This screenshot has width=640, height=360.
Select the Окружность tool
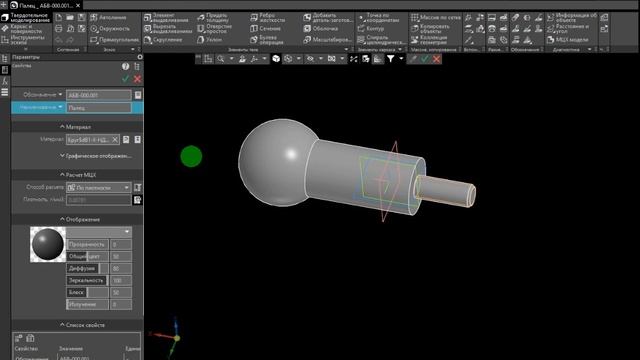tap(110, 29)
